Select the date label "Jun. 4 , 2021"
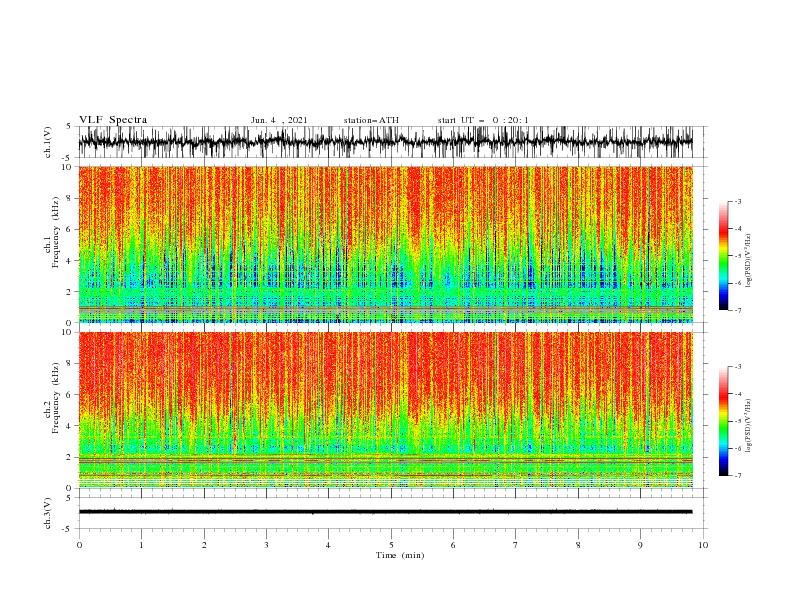This screenshot has height=612, width=792. (x=279, y=120)
